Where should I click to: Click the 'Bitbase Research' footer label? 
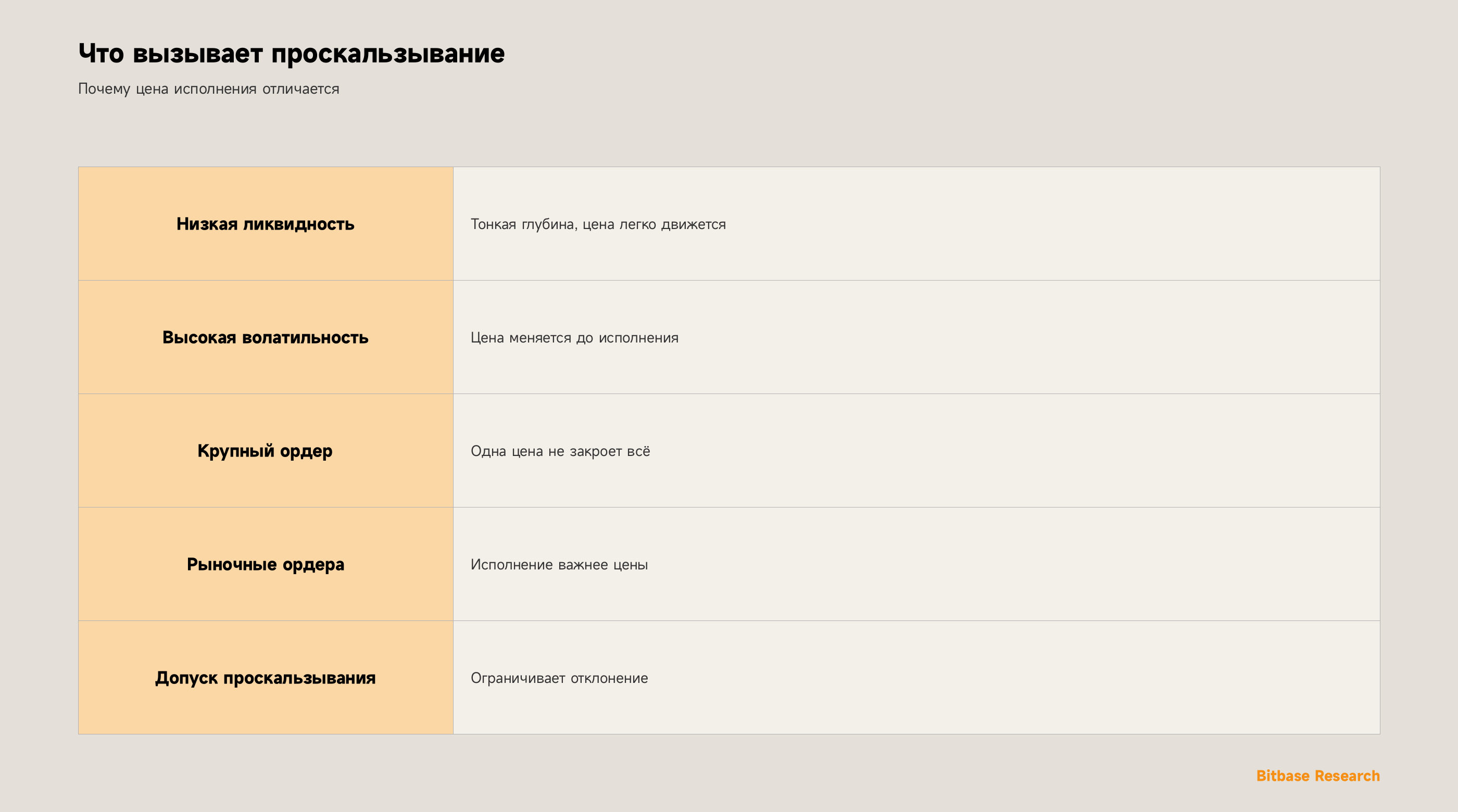(x=1317, y=776)
